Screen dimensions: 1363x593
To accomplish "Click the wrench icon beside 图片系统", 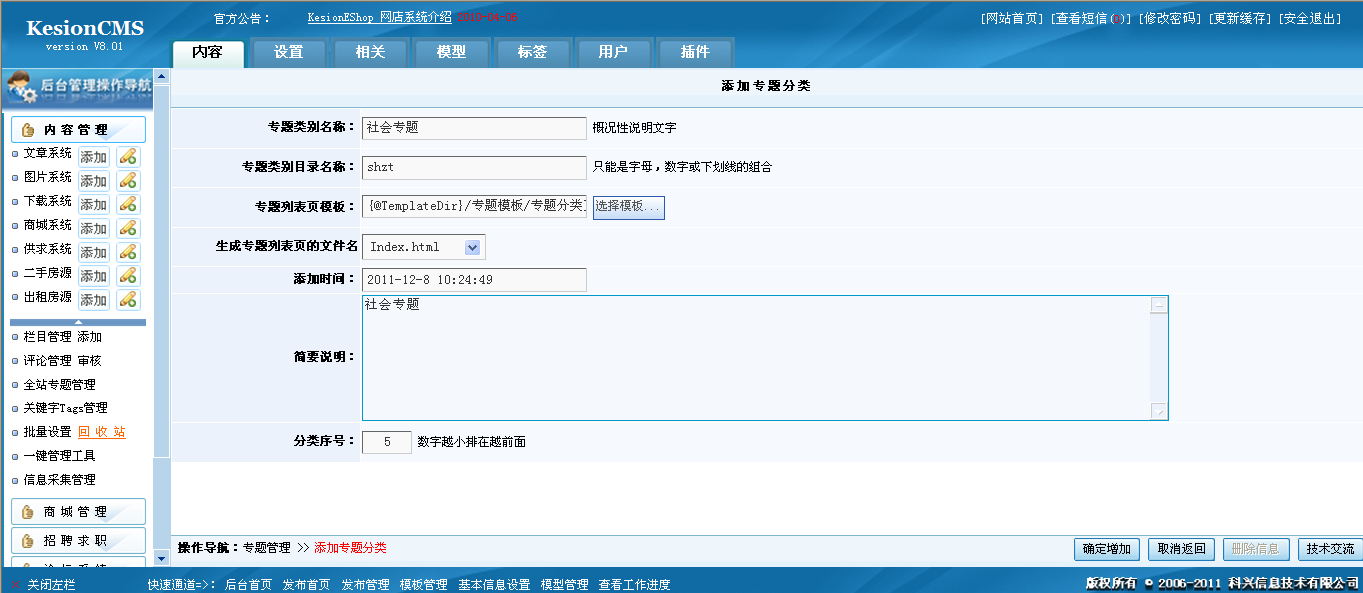I will [x=128, y=181].
